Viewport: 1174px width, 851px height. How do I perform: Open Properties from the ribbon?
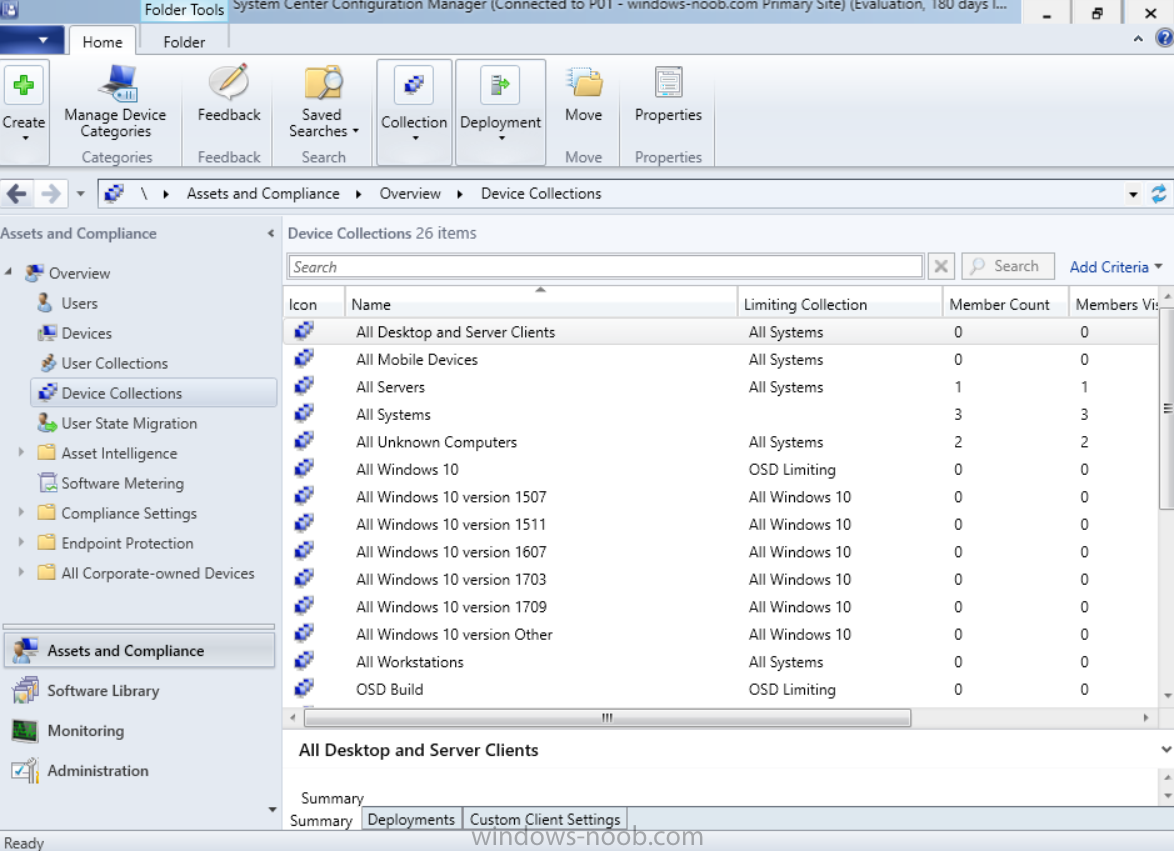click(668, 94)
